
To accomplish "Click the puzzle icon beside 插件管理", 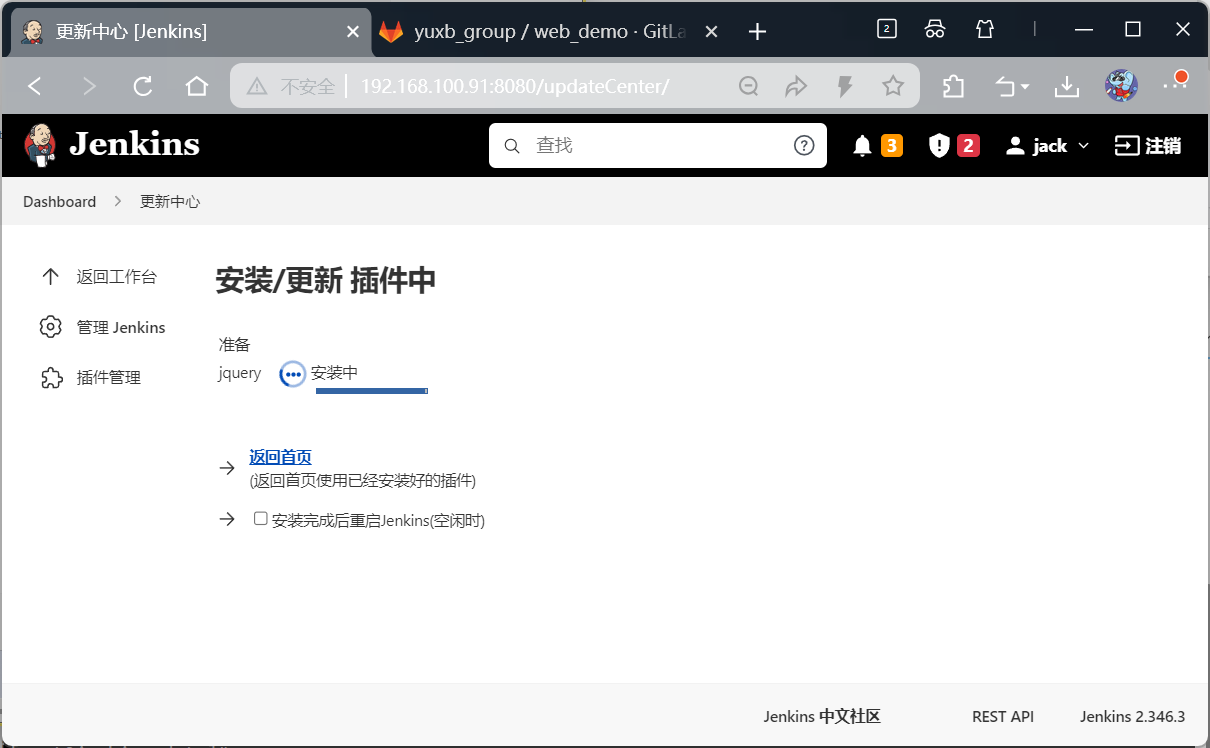I will pyautogui.click(x=50, y=377).
